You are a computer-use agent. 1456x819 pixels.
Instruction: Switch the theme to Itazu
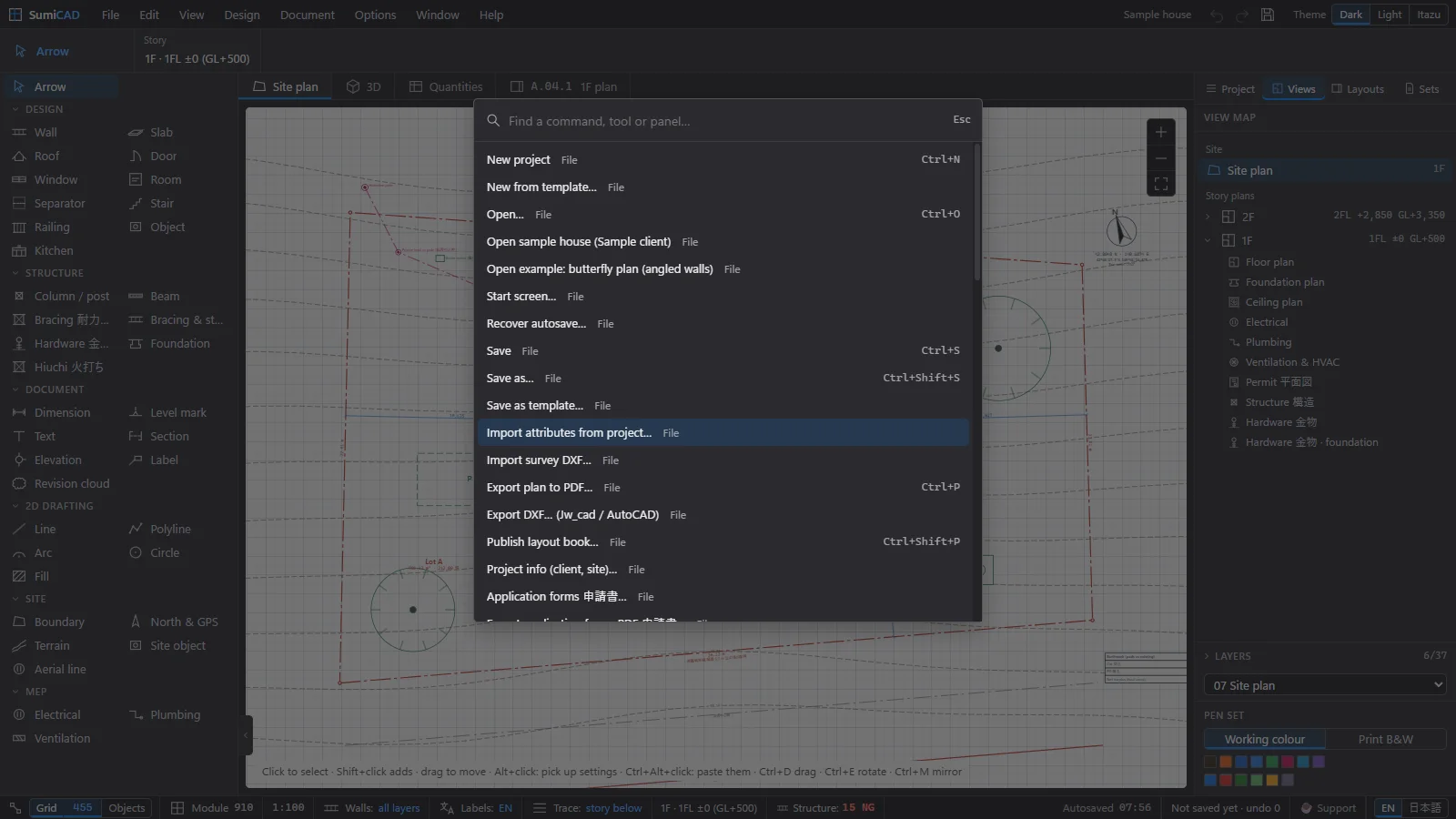point(1429,15)
